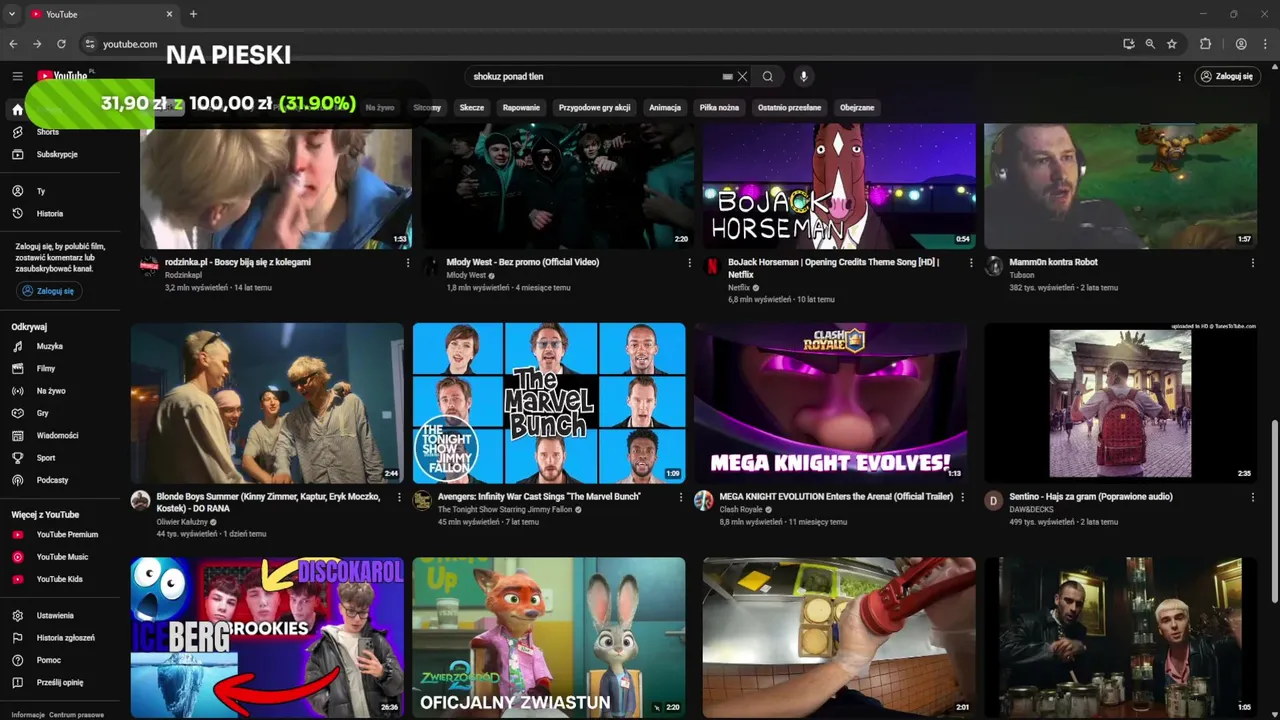Open Podcasty in the sidebar
The width and height of the screenshot is (1280, 720).
click(x=53, y=480)
